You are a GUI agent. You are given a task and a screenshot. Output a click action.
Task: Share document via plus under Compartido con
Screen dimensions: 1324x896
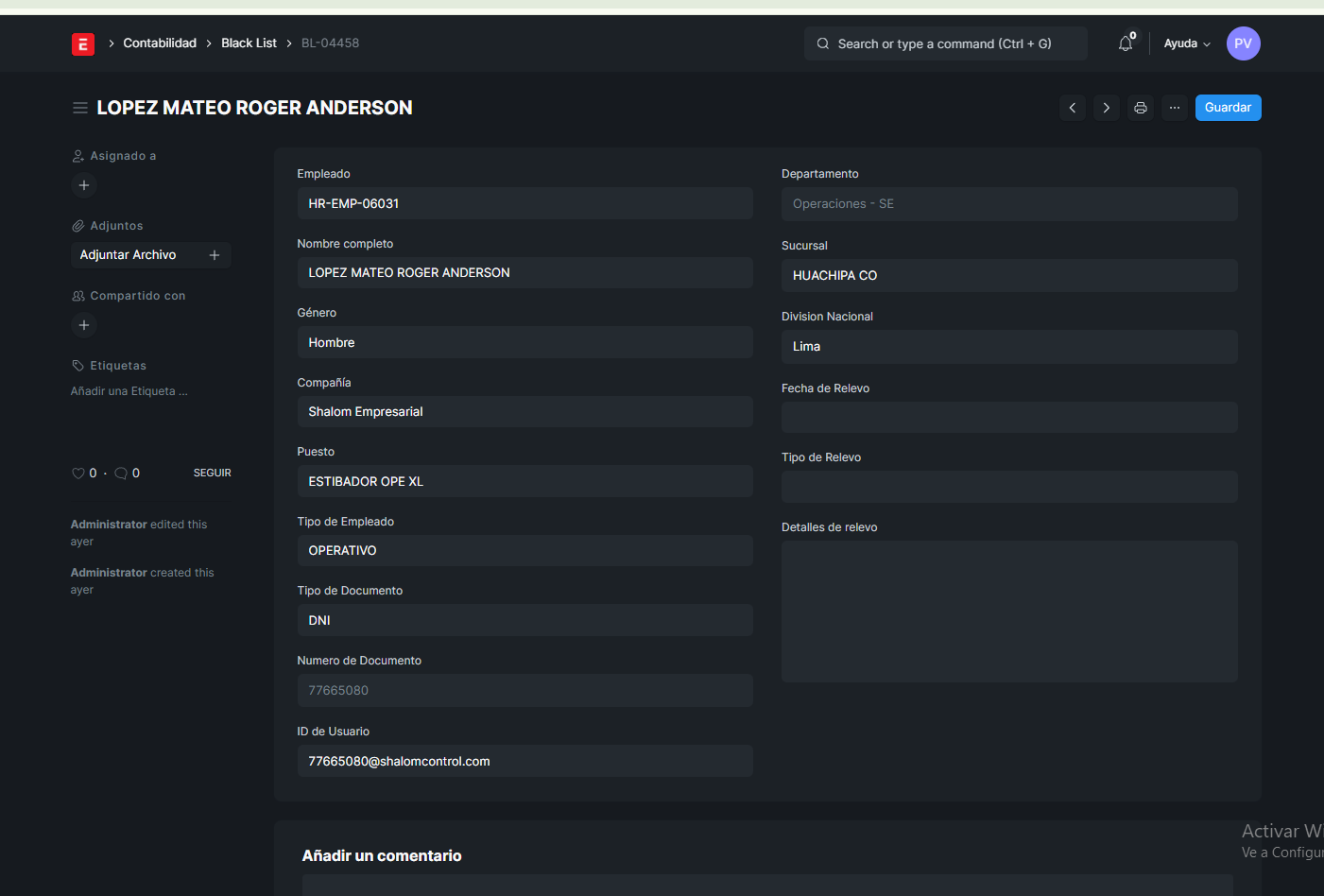[x=84, y=325]
